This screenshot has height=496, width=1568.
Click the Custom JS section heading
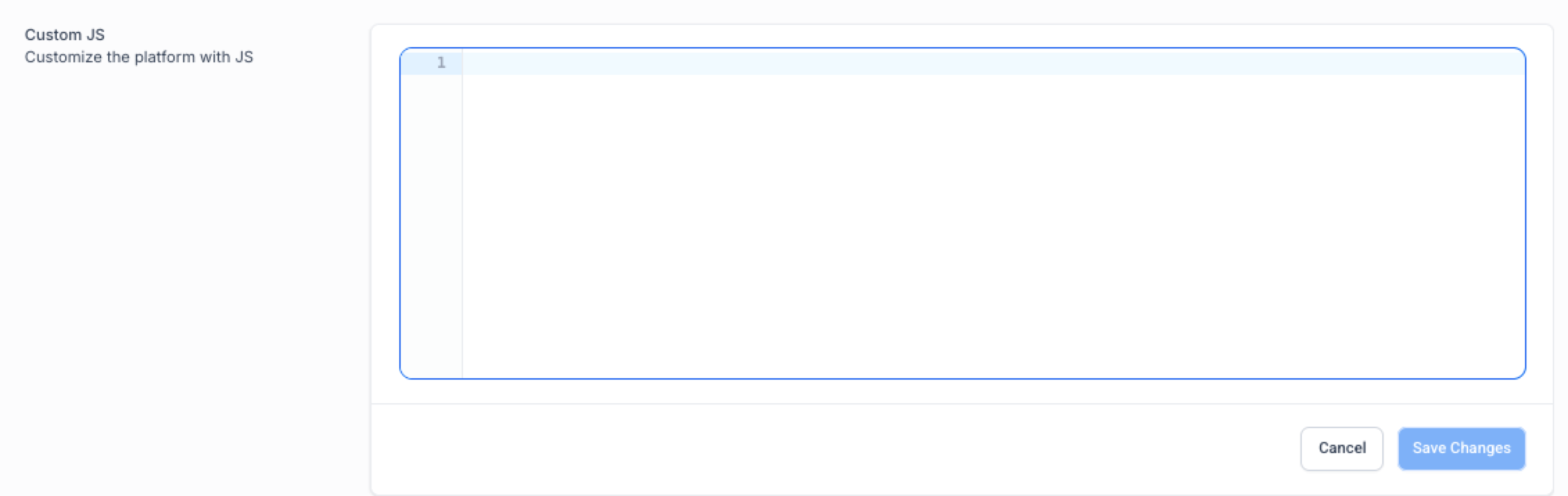point(64,35)
